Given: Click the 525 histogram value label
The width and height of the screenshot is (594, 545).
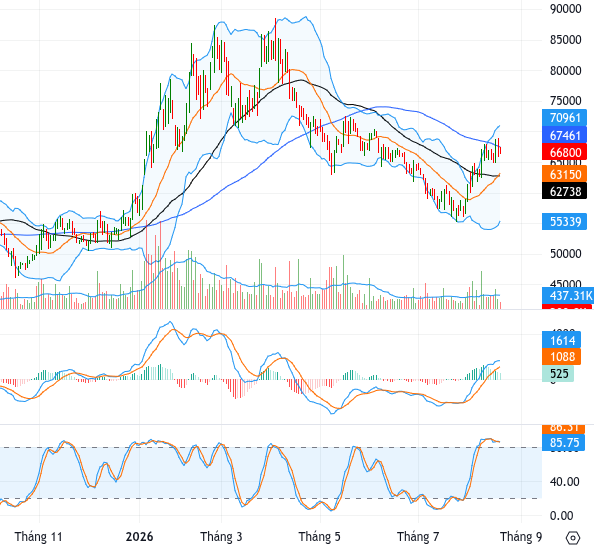Looking at the screenshot, I should point(558,374).
